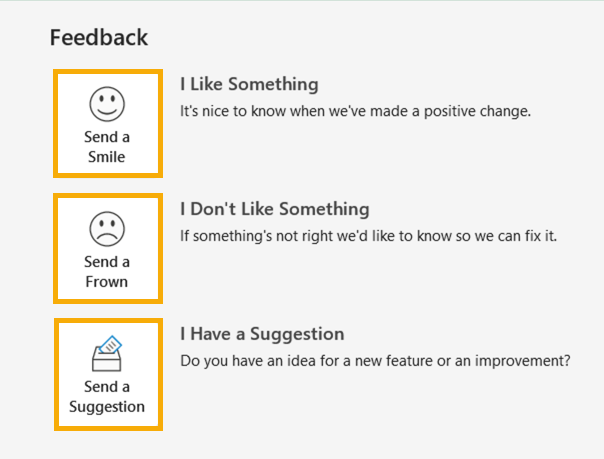Click the 'Send a Smile' text label
The height and width of the screenshot is (459, 604).
pos(107,147)
